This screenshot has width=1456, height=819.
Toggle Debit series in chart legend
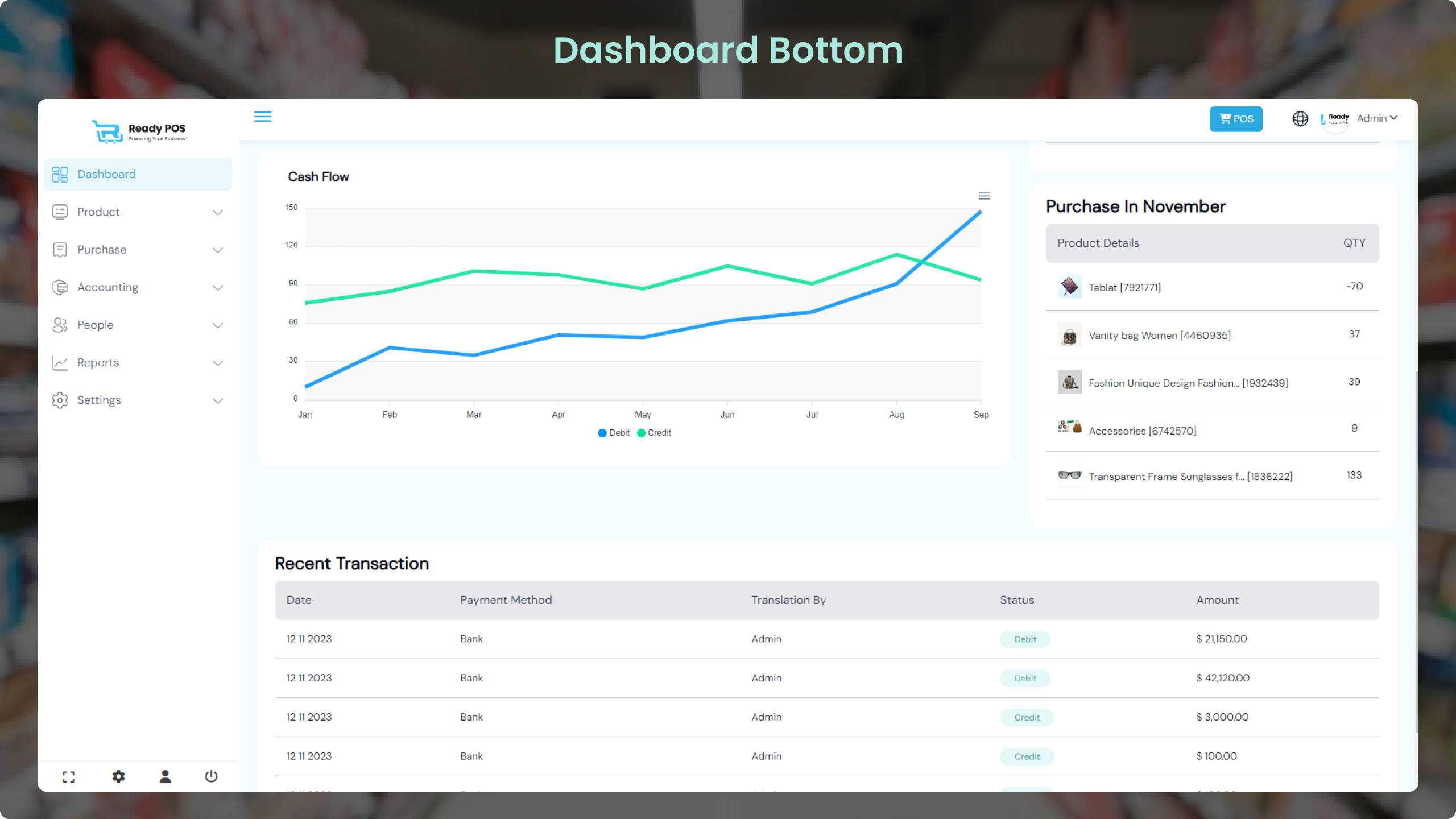(614, 433)
